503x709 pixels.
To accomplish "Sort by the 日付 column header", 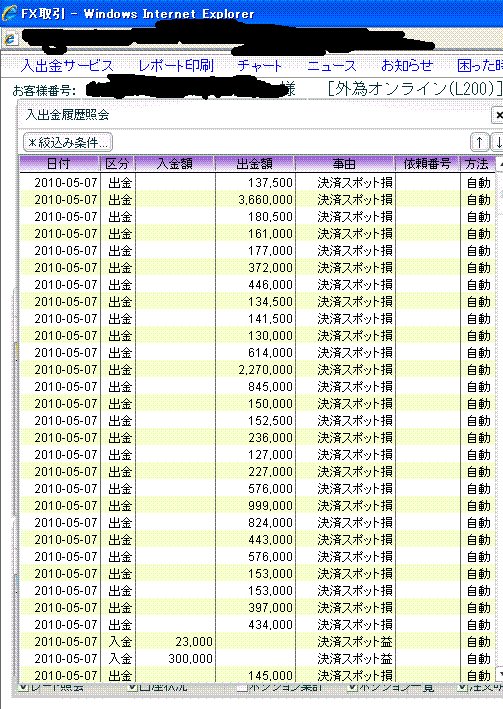I will (59, 164).
